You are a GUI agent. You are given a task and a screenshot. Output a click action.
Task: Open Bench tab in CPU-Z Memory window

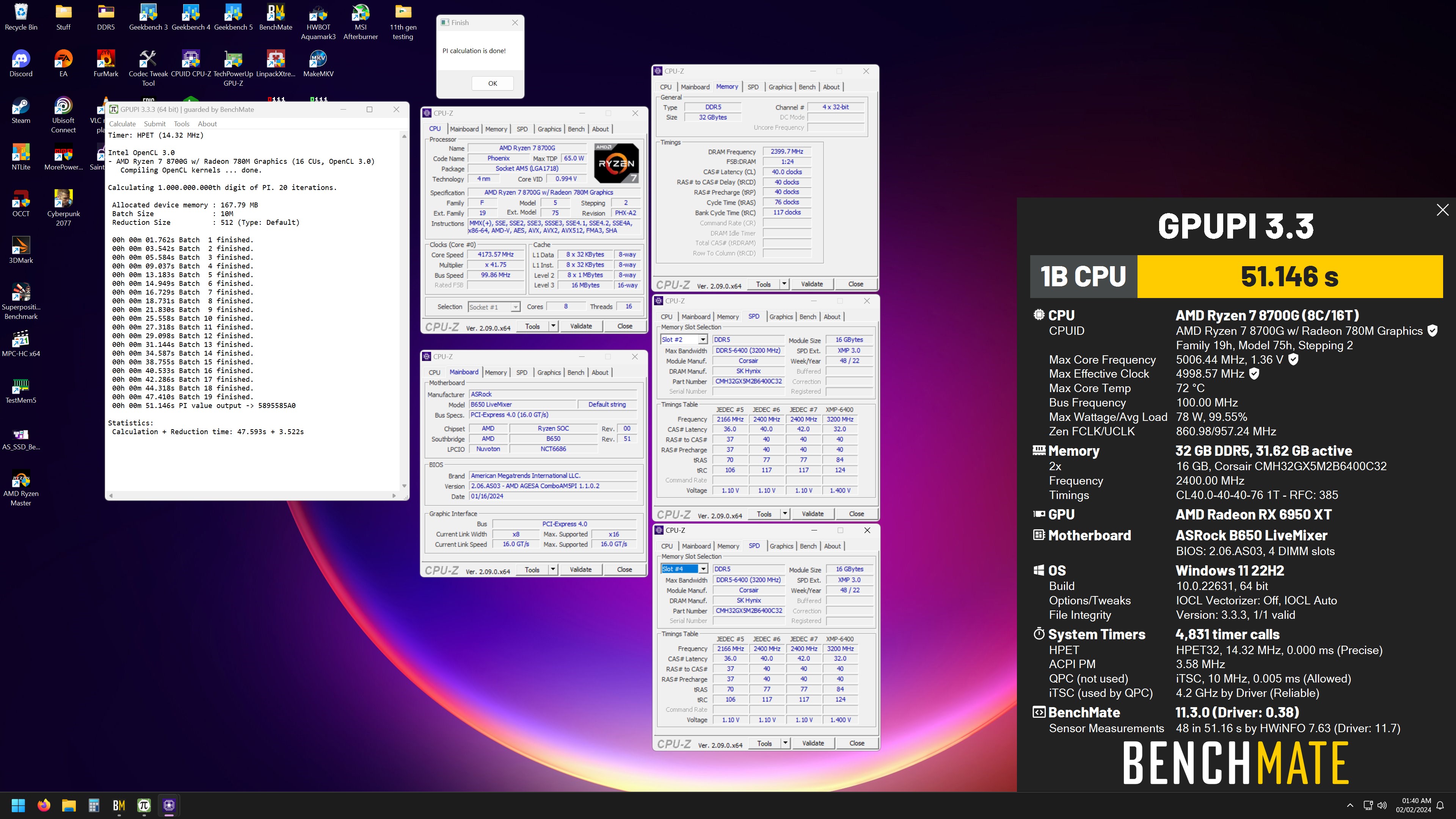(807, 86)
